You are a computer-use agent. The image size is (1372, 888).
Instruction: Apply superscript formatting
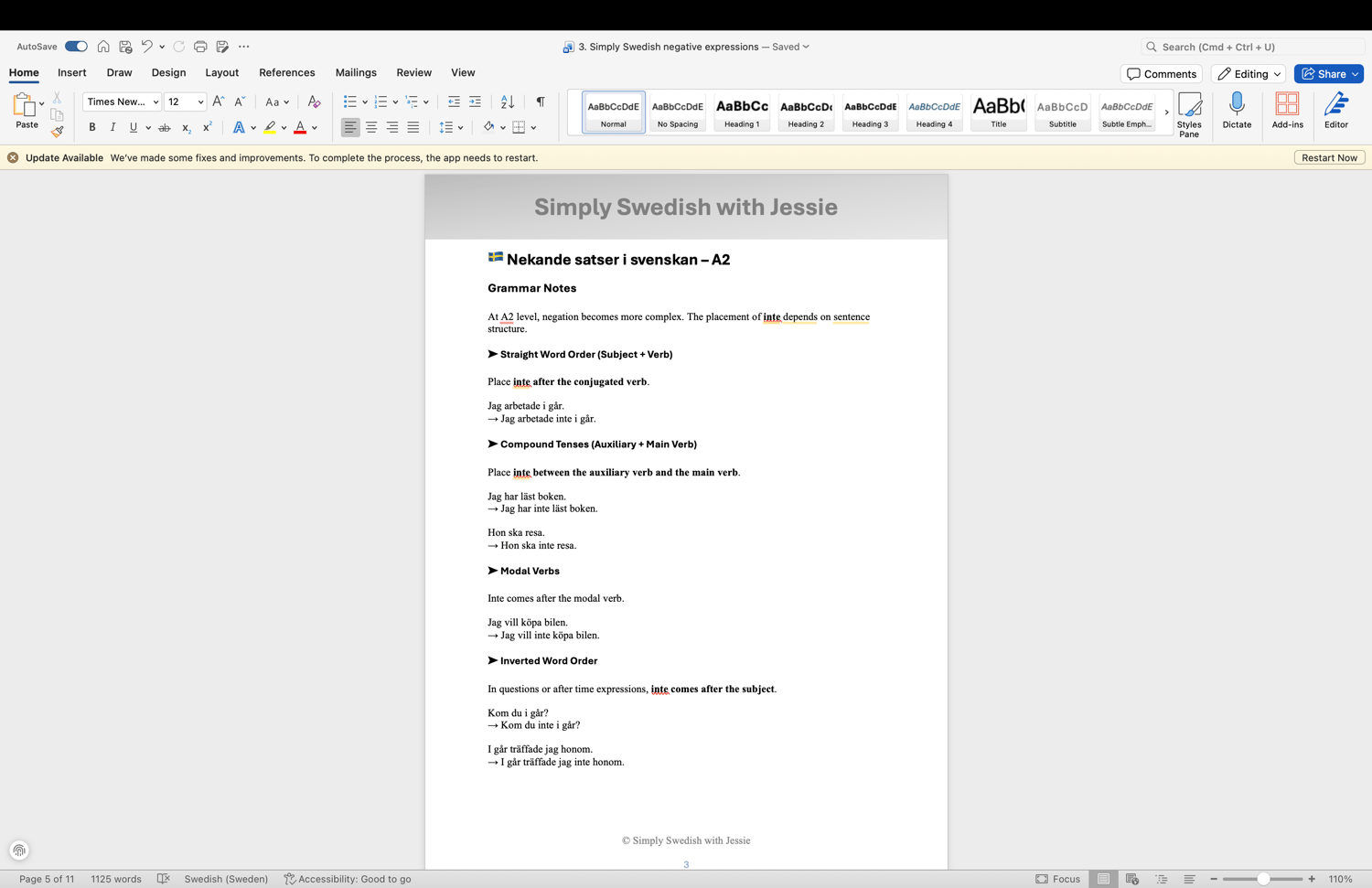[207, 128]
